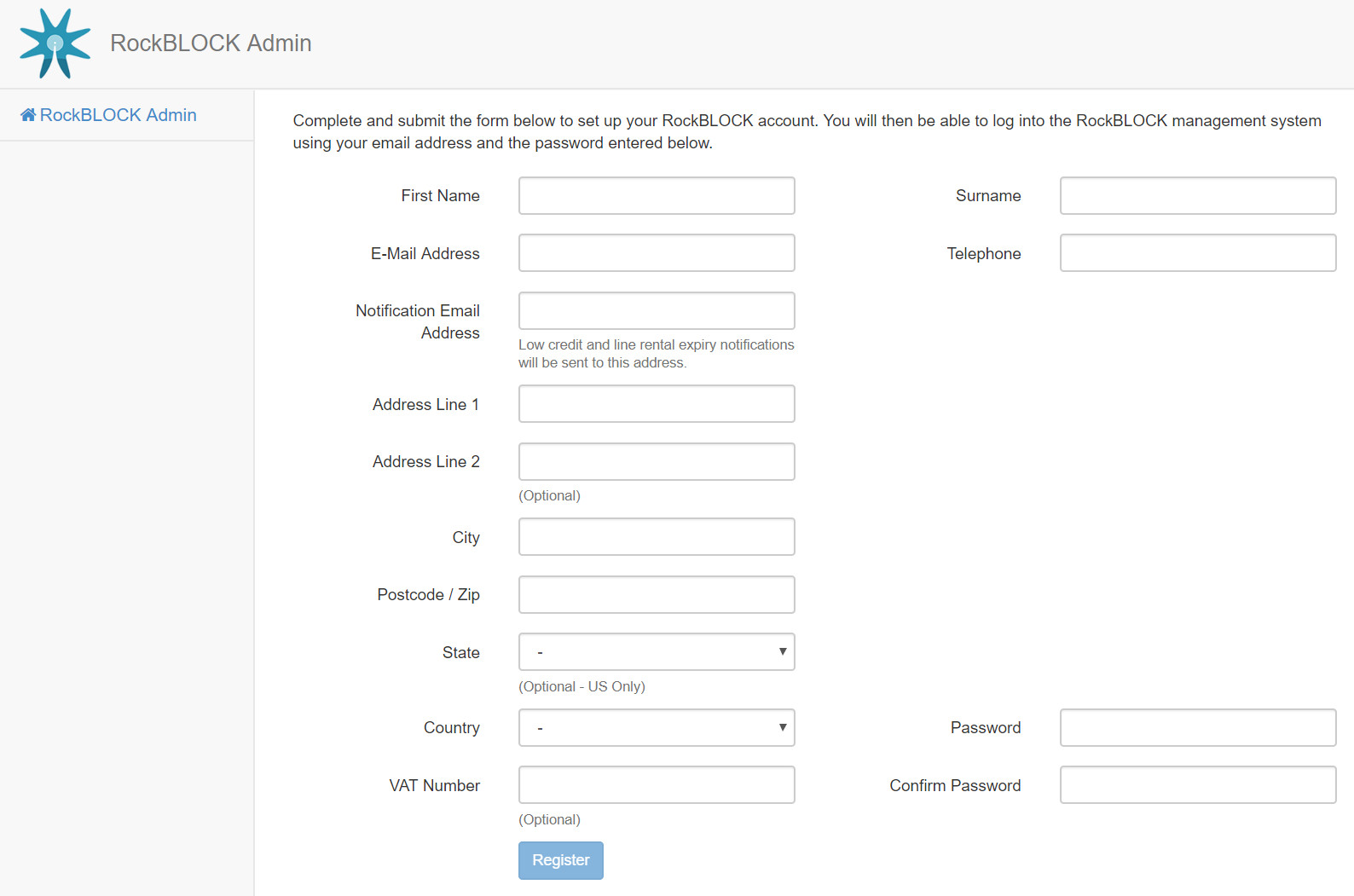The height and width of the screenshot is (896, 1354).
Task: Click the 'Notification Email Address' label
Action: pos(418,321)
